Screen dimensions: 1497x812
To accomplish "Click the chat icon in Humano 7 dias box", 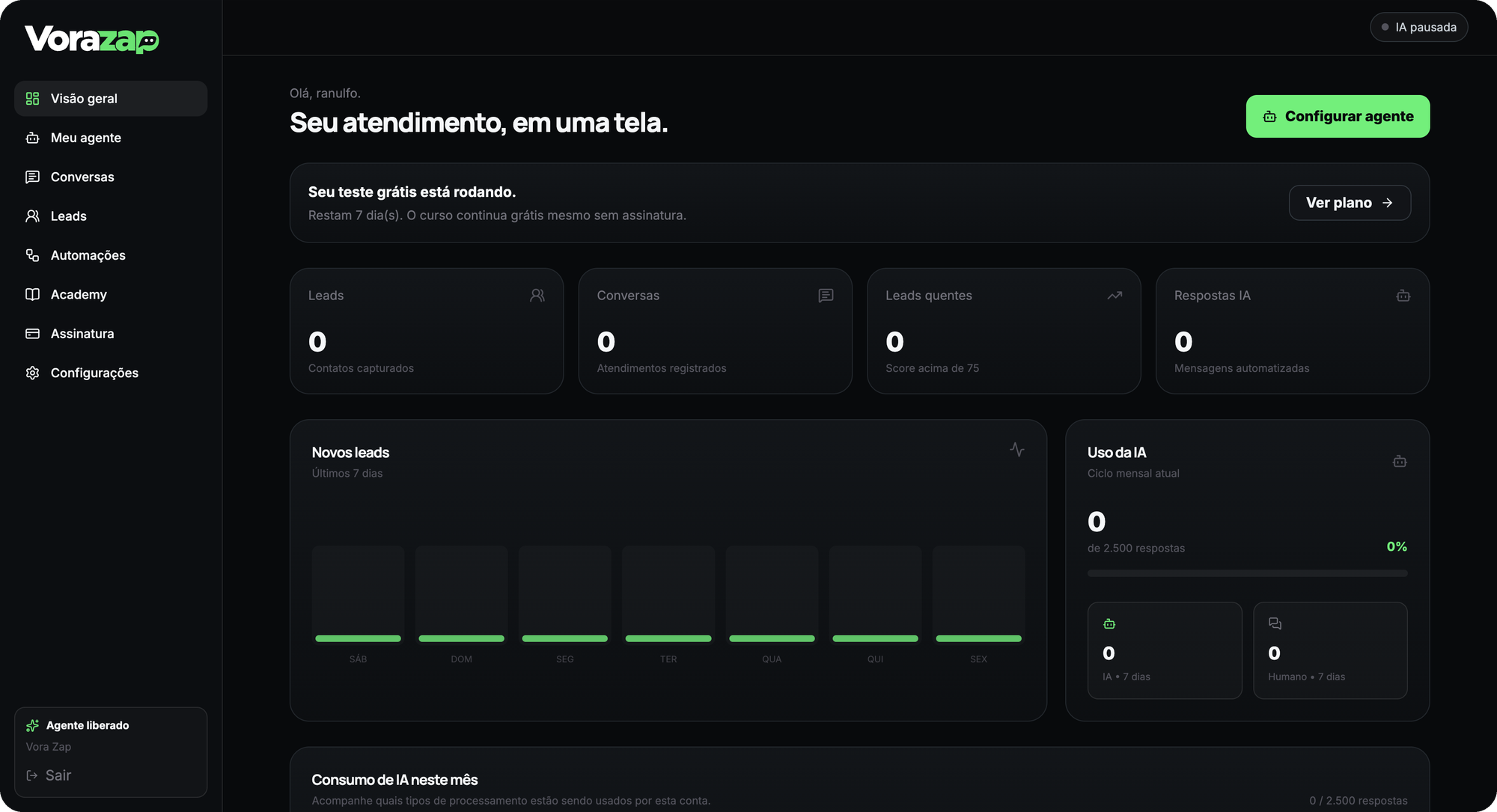I will (1275, 623).
